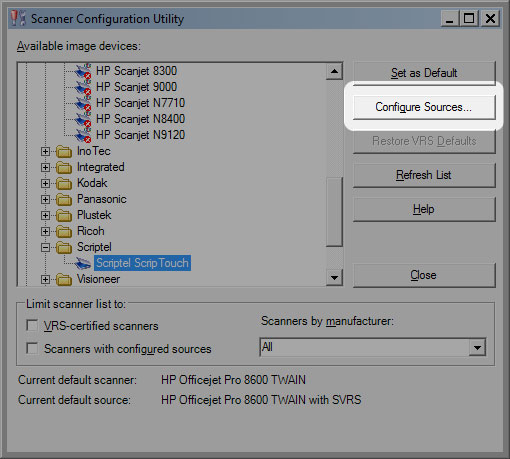510x459 pixels.
Task: Expand the InoTec folder node
Action: click(45, 151)
